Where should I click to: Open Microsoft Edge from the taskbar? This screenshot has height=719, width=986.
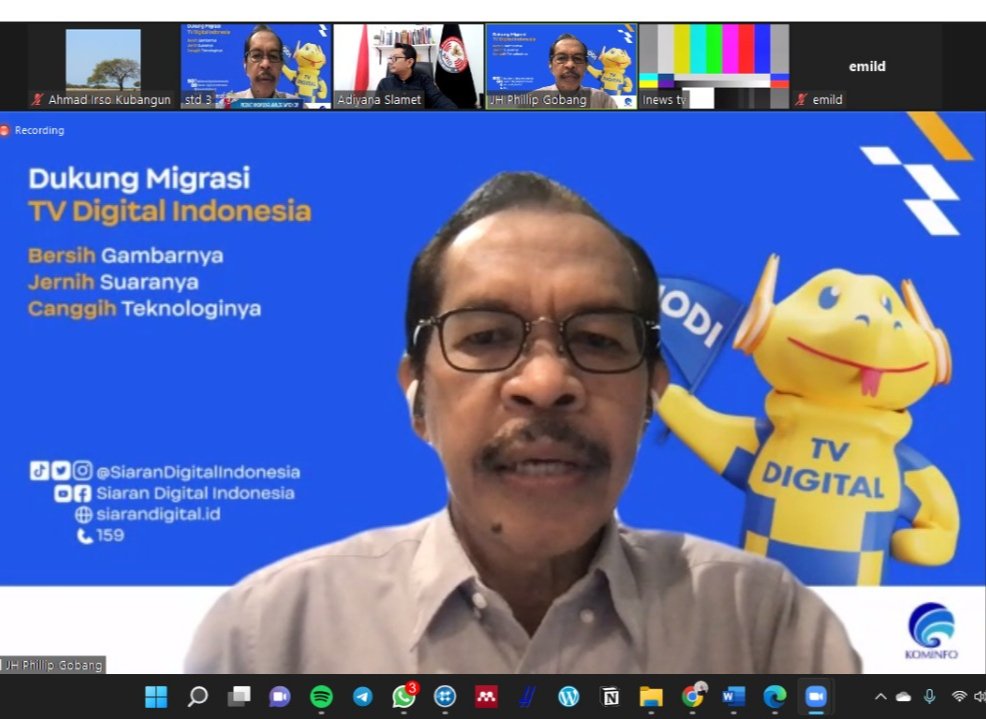pos(775,697)
